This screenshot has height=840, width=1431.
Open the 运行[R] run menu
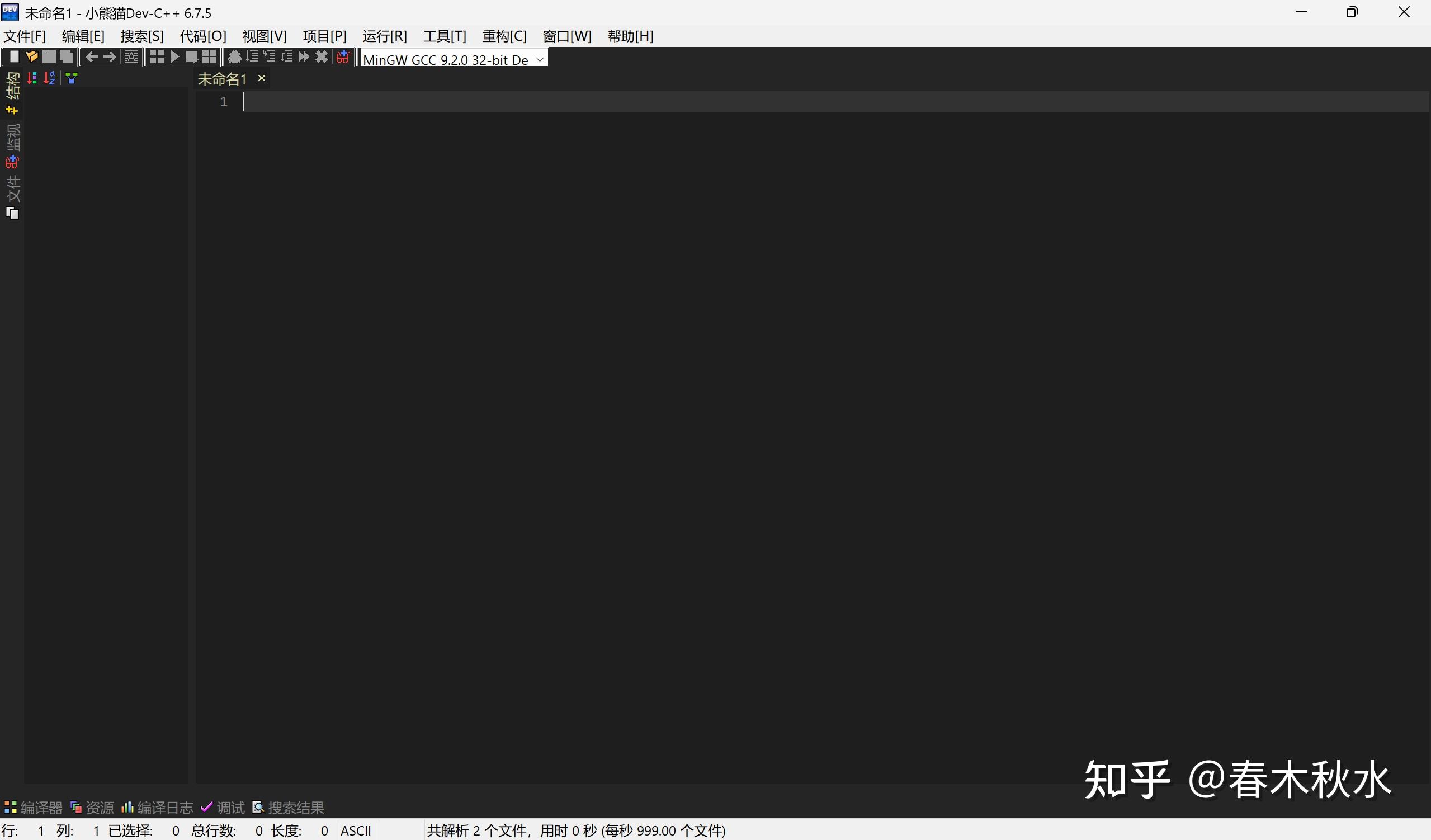pos(384,36)
